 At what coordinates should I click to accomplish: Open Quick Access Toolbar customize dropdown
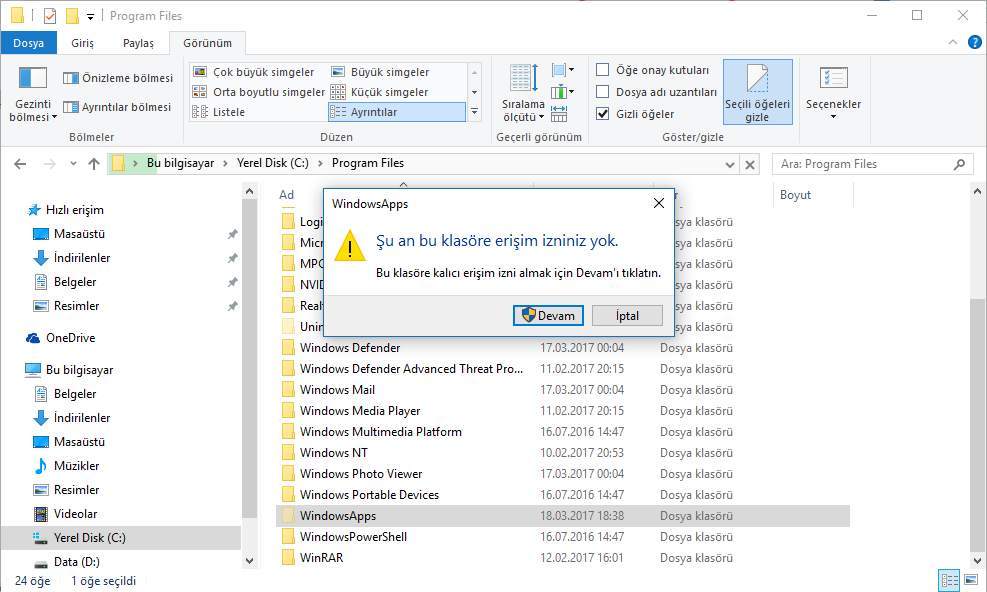click(x=91, y=16)
